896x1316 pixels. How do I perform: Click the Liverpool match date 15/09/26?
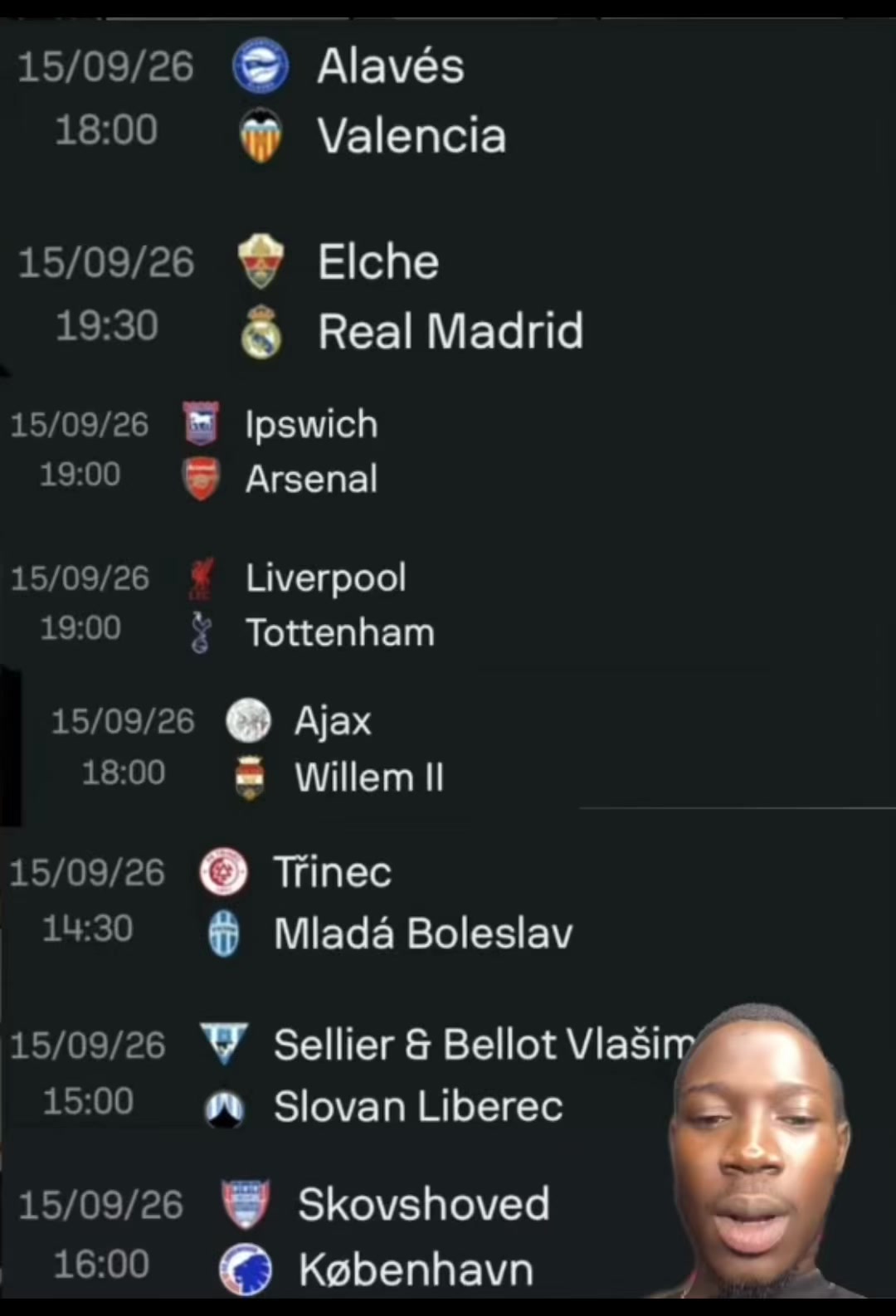click(x=80, y=578)
